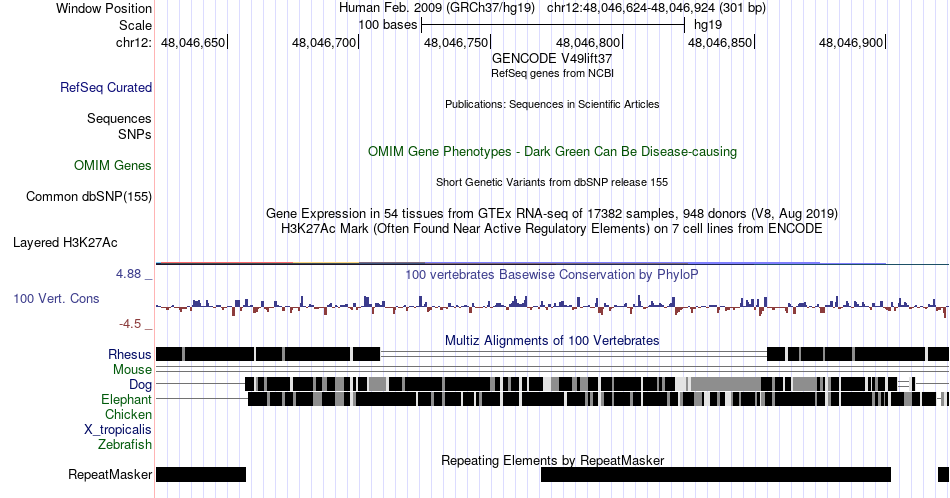Click the Scale label

136,25
